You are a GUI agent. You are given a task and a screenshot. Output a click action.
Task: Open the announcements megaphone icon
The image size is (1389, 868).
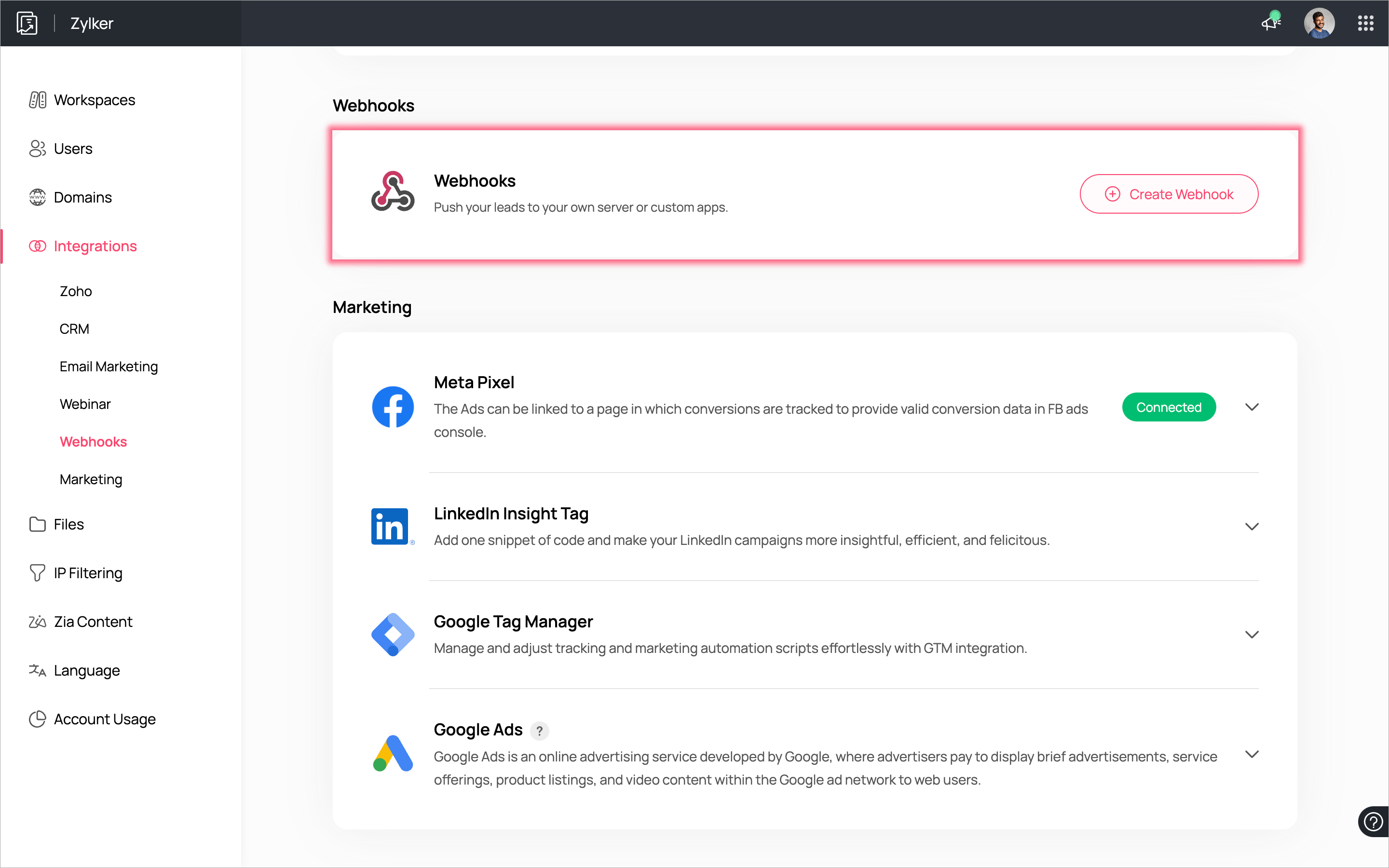1271,22
